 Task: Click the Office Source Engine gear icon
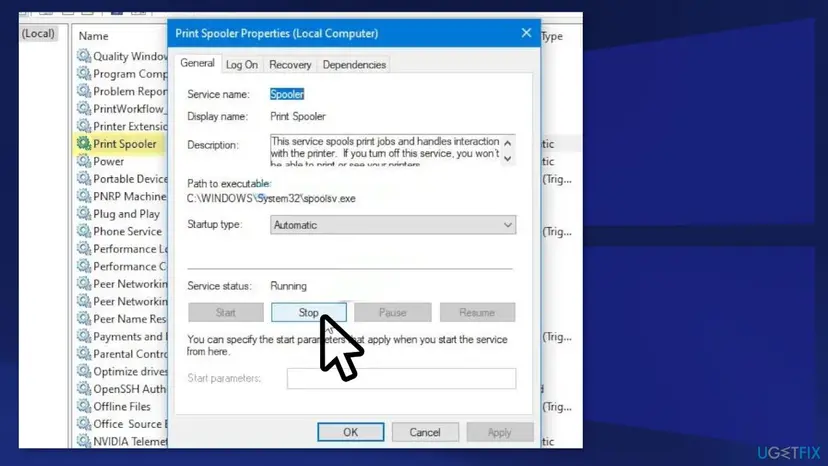tap(83, 423)
